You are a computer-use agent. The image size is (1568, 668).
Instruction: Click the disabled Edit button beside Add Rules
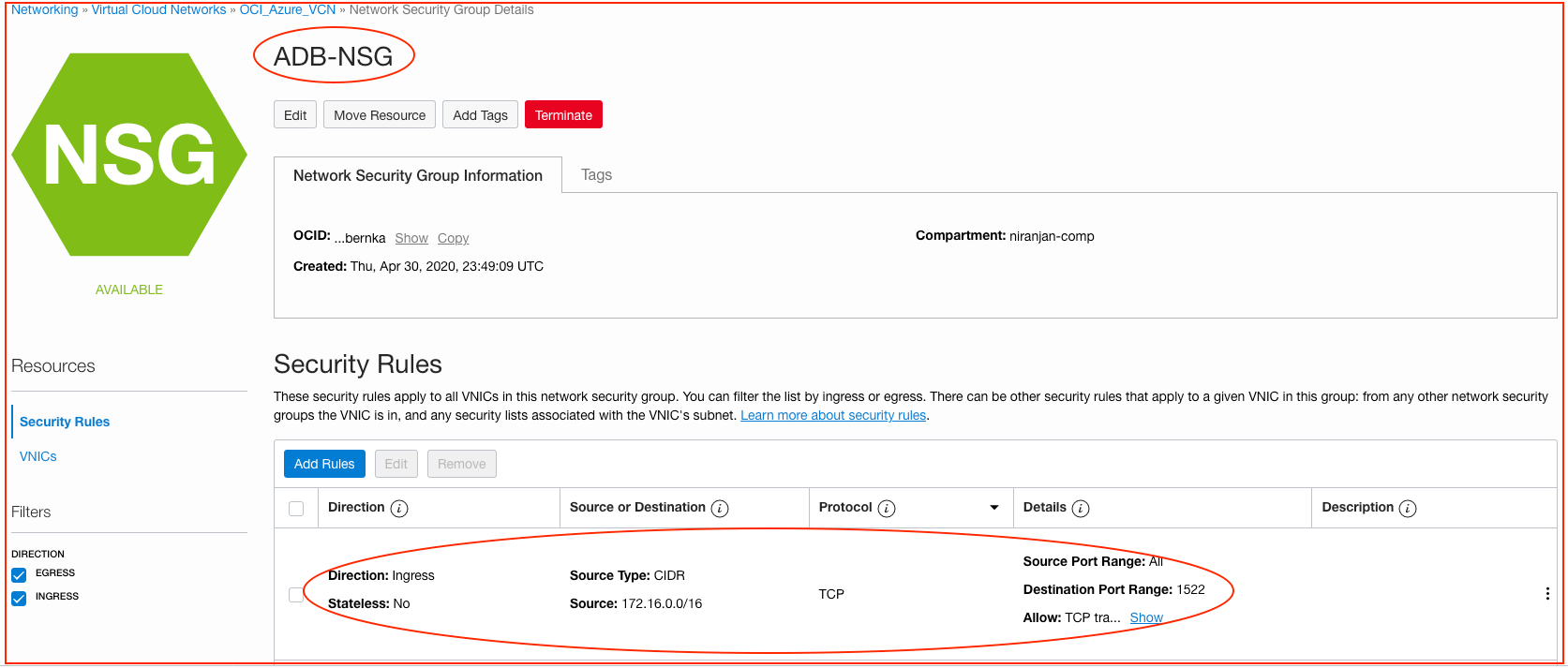point(396,464)
